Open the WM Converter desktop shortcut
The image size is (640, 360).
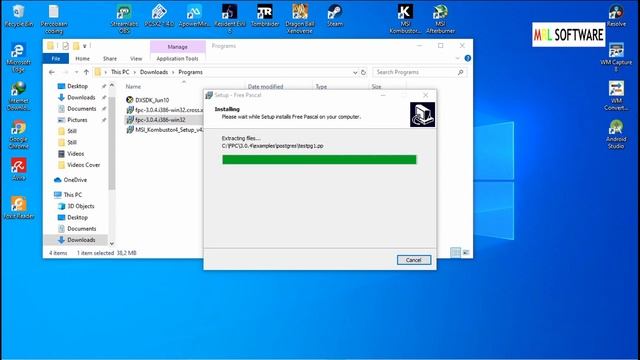616,96
